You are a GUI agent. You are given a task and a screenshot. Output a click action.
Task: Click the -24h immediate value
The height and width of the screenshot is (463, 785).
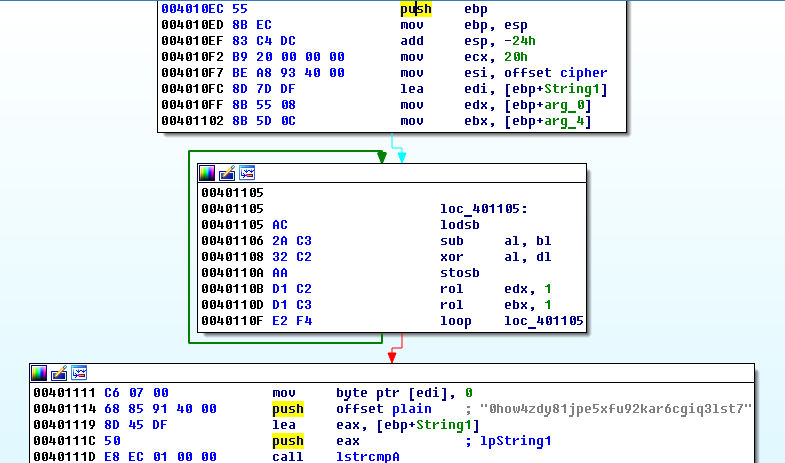(520, 41)
